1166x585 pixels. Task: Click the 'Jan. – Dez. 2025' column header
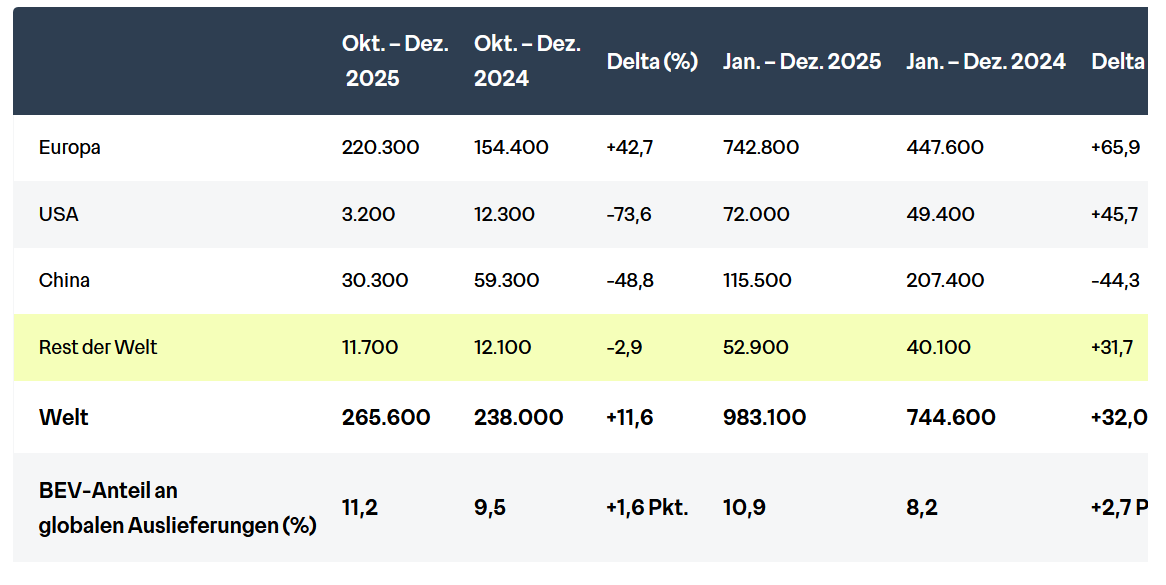click(802, 61)
